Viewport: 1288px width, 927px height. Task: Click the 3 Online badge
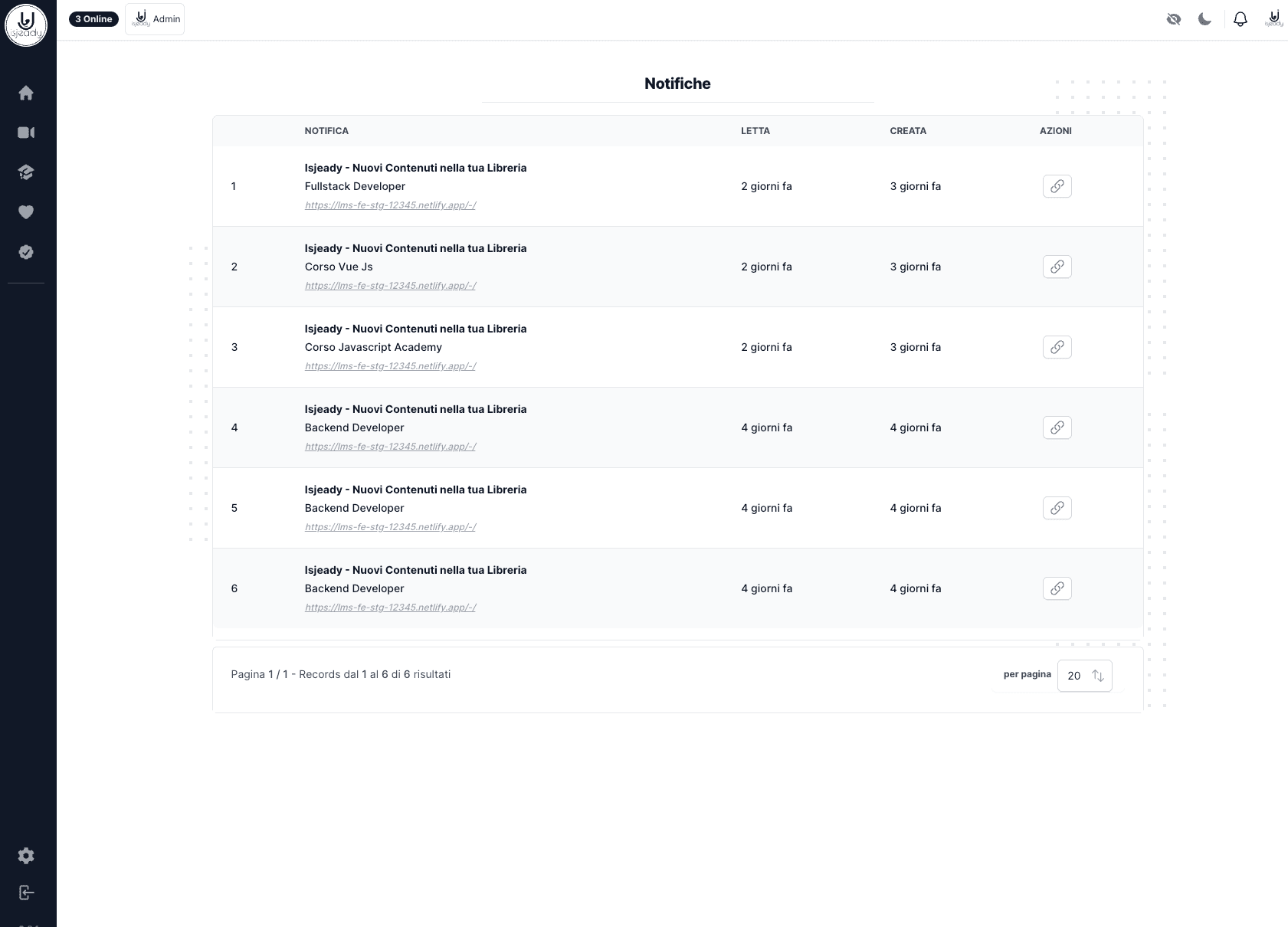[93, 19]
